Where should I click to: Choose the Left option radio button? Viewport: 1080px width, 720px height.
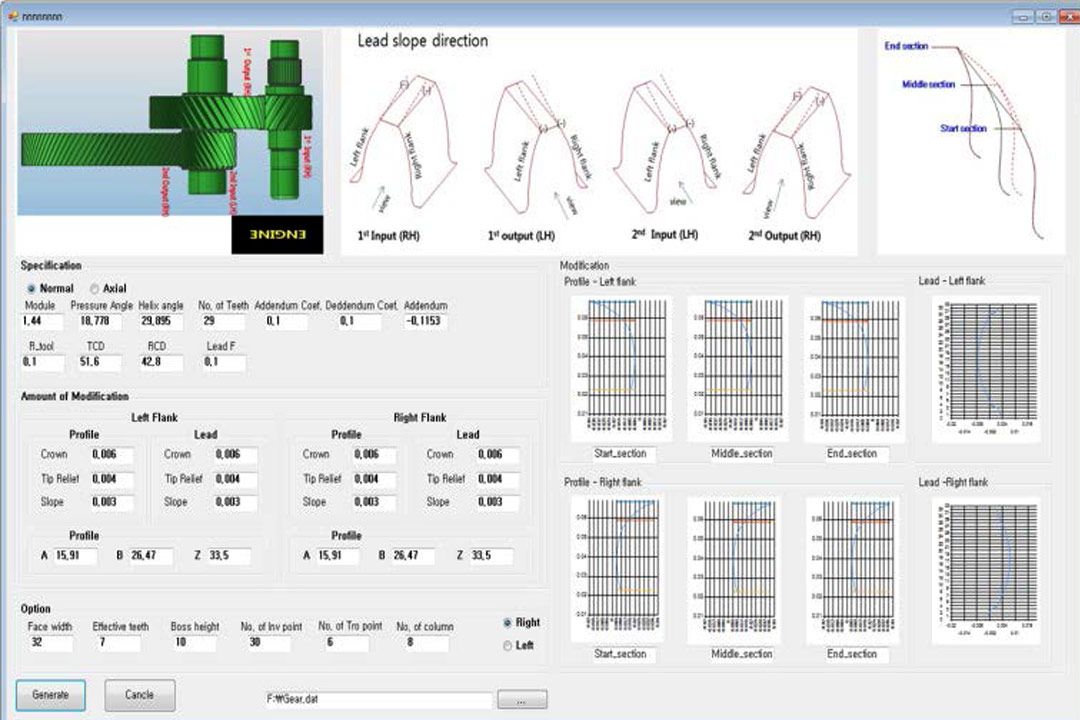[507, 646]
